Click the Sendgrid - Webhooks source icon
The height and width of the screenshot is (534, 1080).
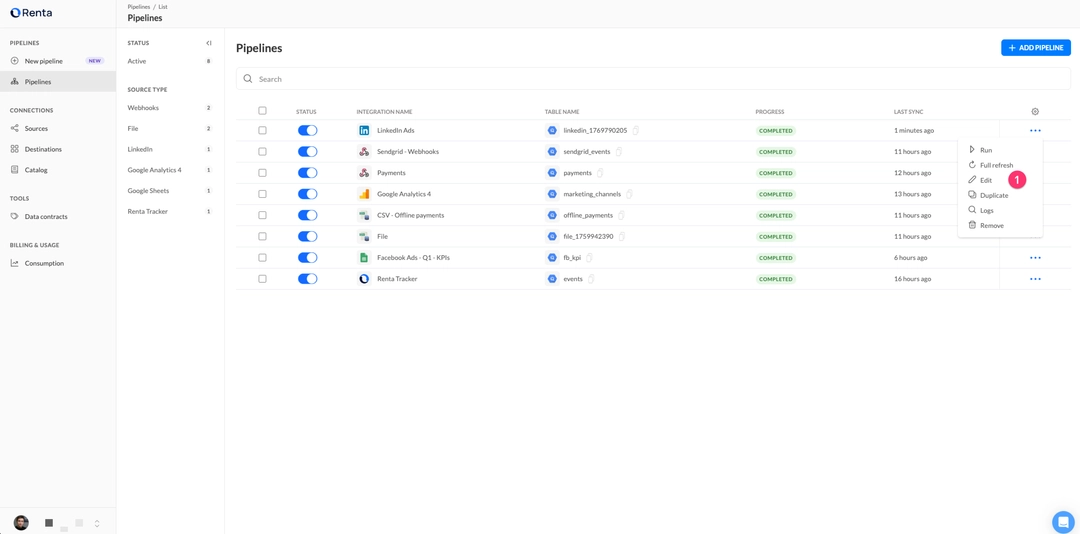tap(364, 152)
